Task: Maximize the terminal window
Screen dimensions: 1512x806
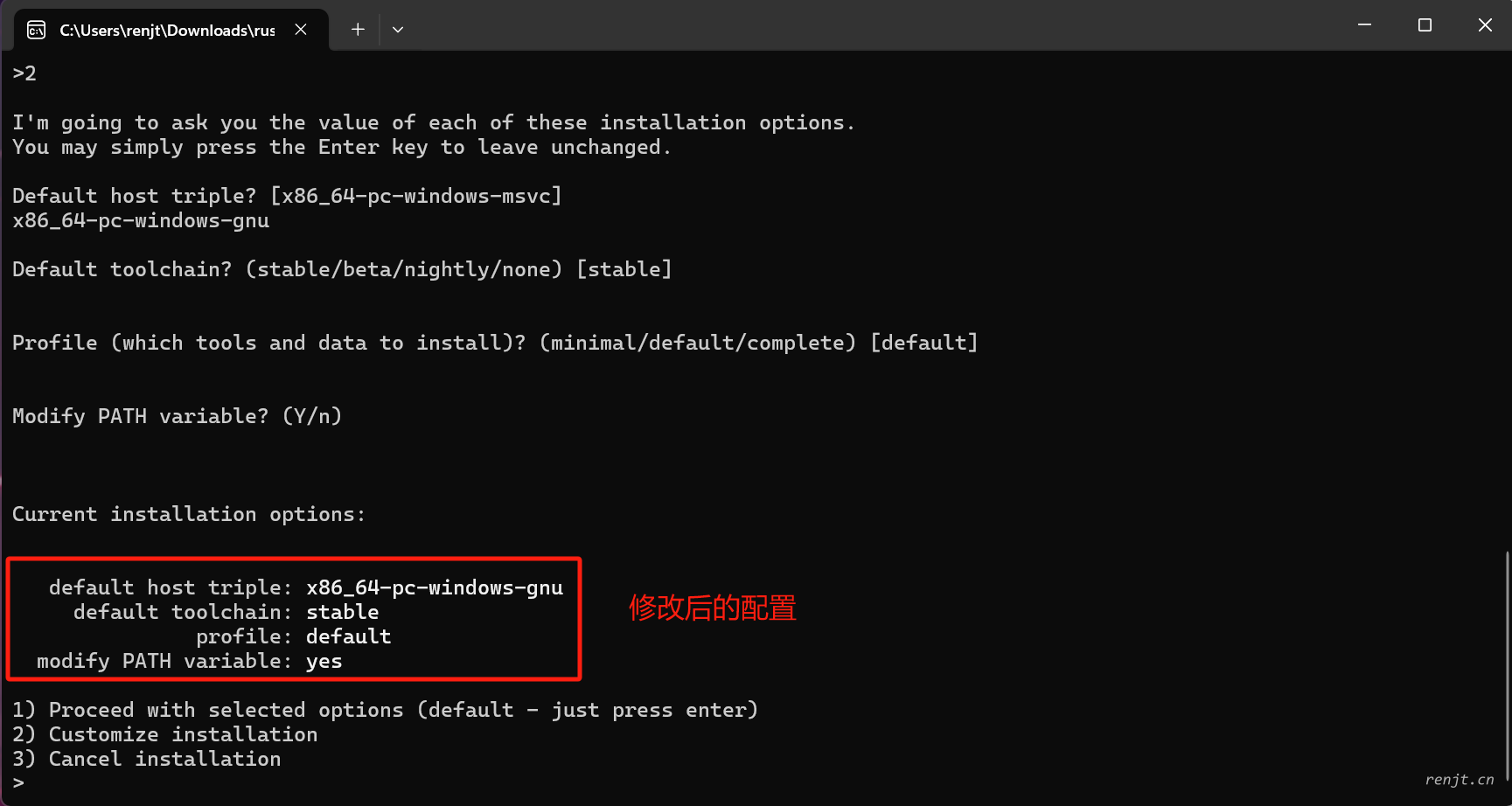Action: click(x=1425, y=25)
